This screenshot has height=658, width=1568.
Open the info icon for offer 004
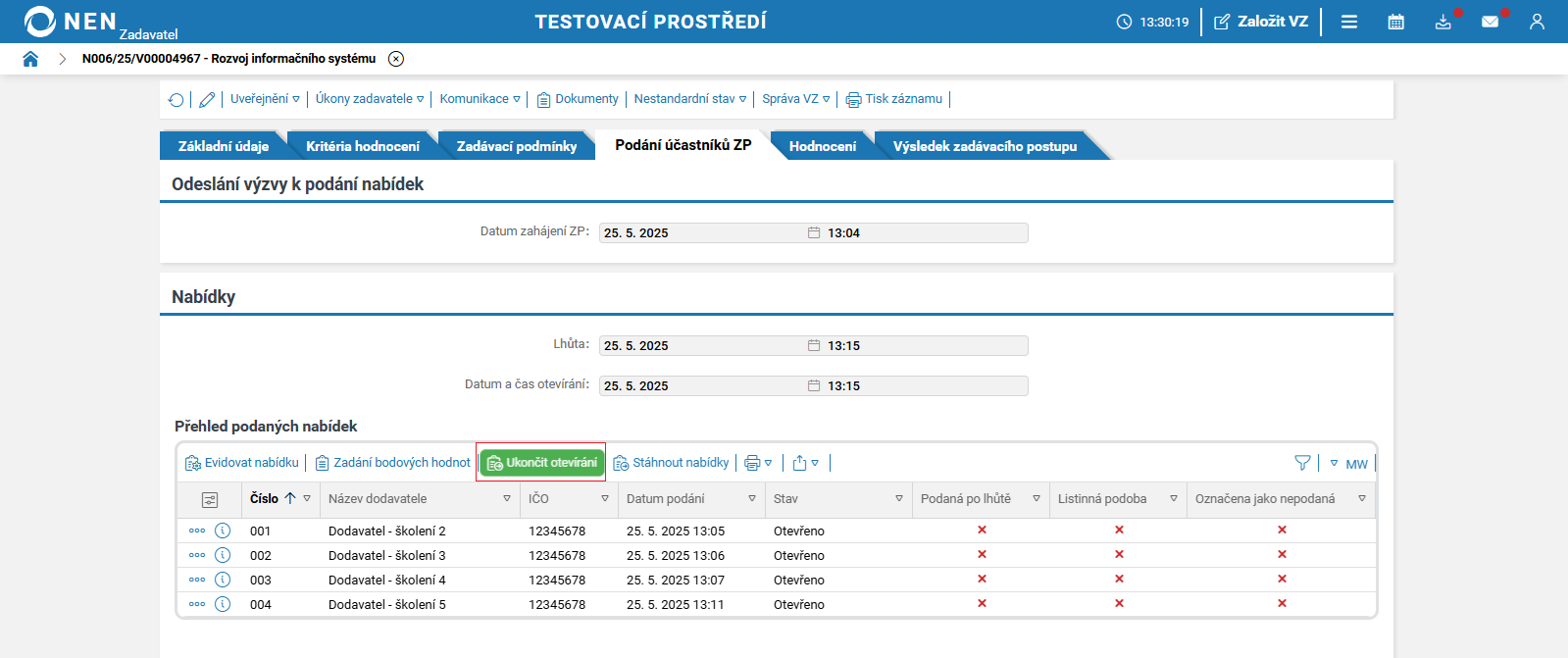click(x=223, y=604)
